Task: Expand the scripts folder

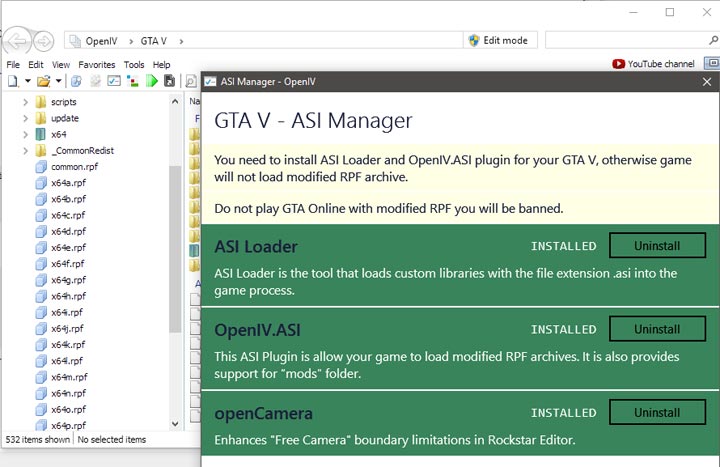Action: point(25,102)
